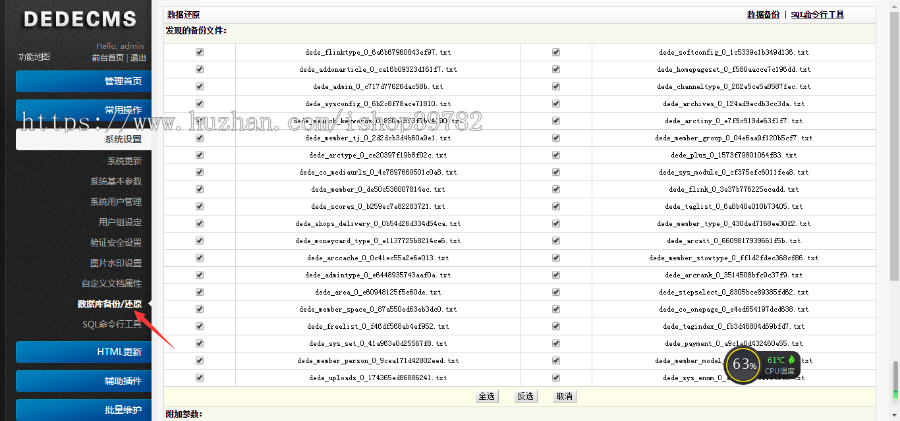Expand the 辅助插件 sidebar section
Image resolution: width=900 pixels, height=421 pixels.
(84, 381)
